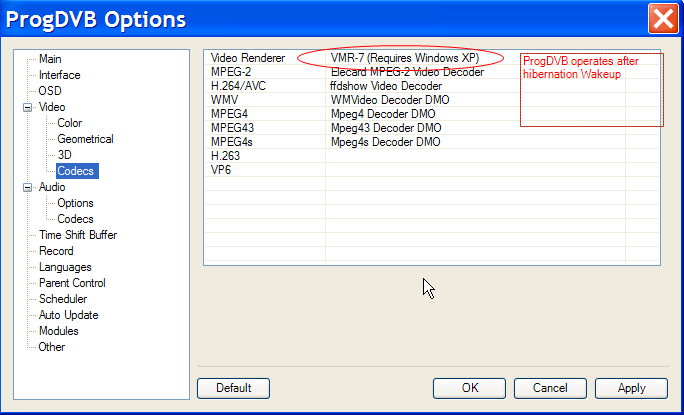Open the Main options page
This screenshot has height=415, width=684.
point(50,59)
